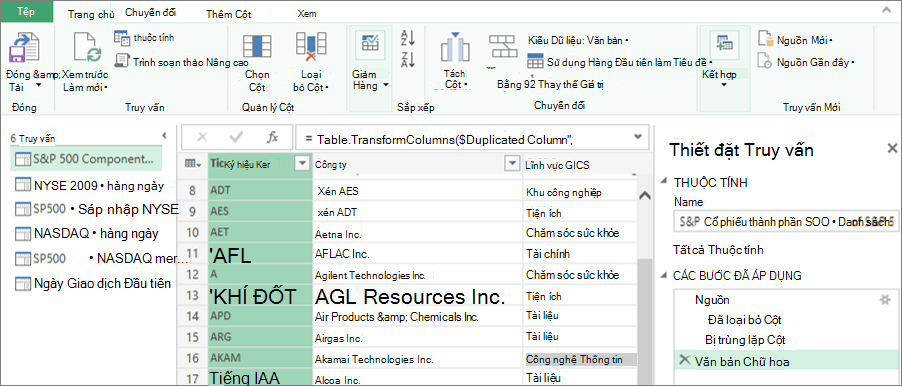This screenshot has height=386, width=902.
Task: Sort descending with the Z-A icon
Action: 407,59
